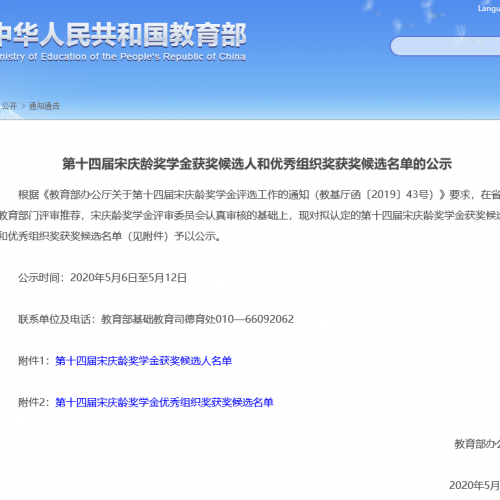The image size is (500, 500).
Task: Click the line ending 予以公示。
Action: click(110, 236)
